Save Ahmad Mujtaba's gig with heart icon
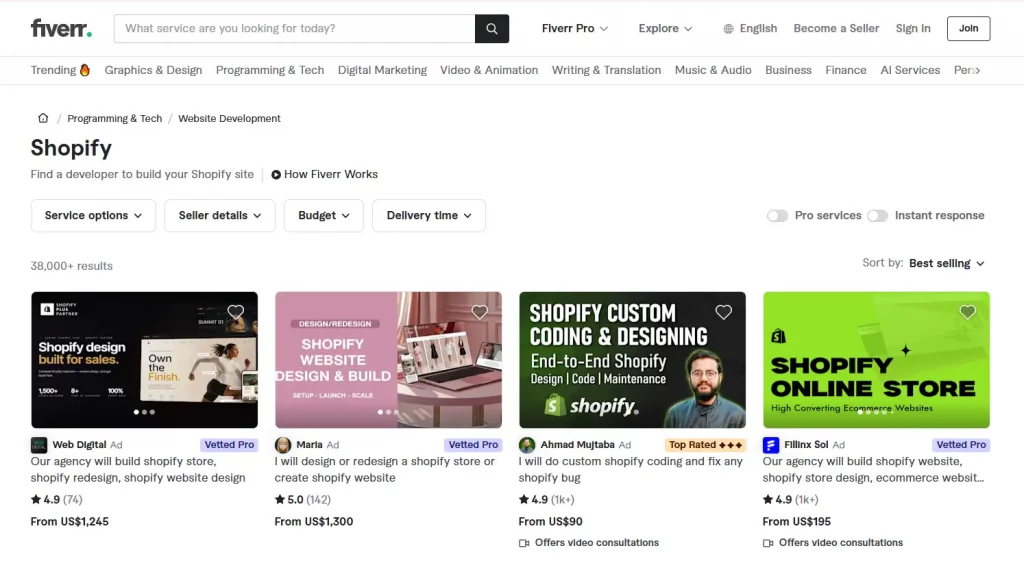Viewport: 1024px width, 570px height. 724,312
